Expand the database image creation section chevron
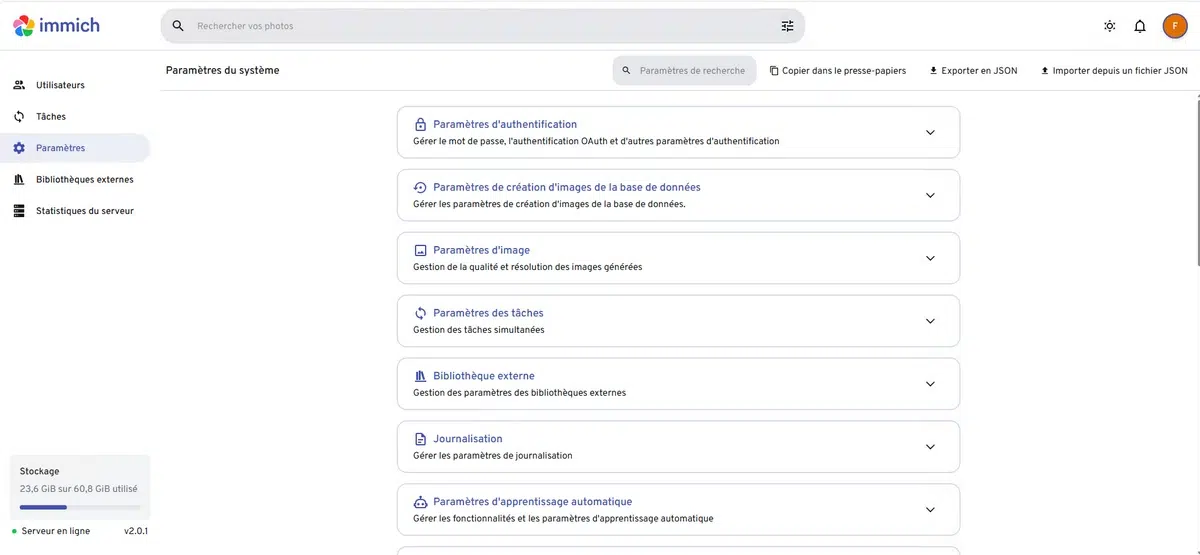 click(930, 195)
